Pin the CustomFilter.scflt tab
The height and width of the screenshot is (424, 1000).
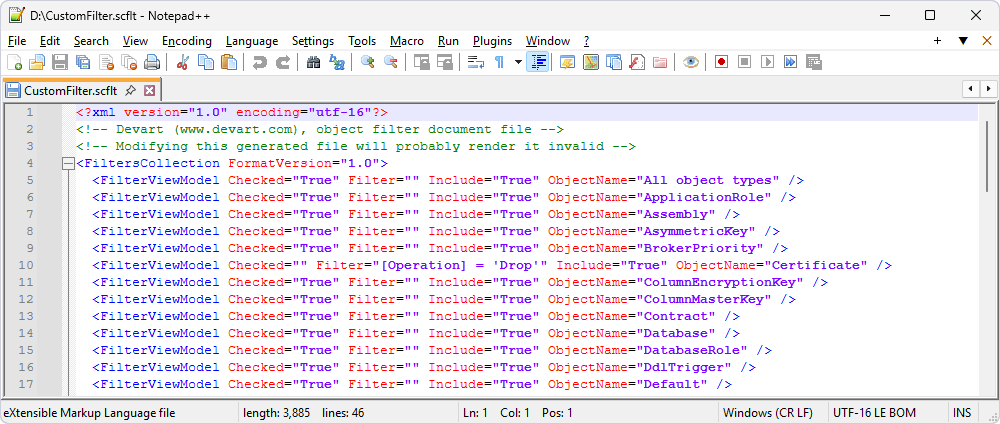(131, 90)
